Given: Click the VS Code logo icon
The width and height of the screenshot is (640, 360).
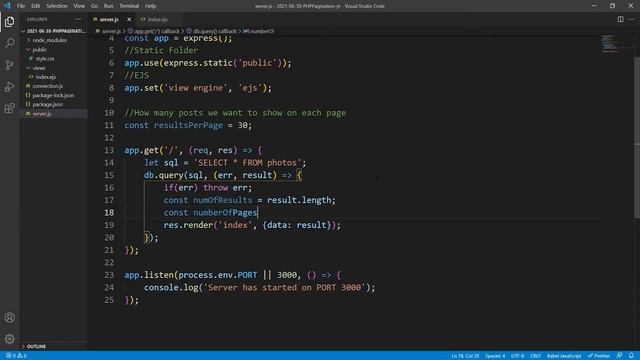Looking at the screenshot, I should tap(7, 6).
